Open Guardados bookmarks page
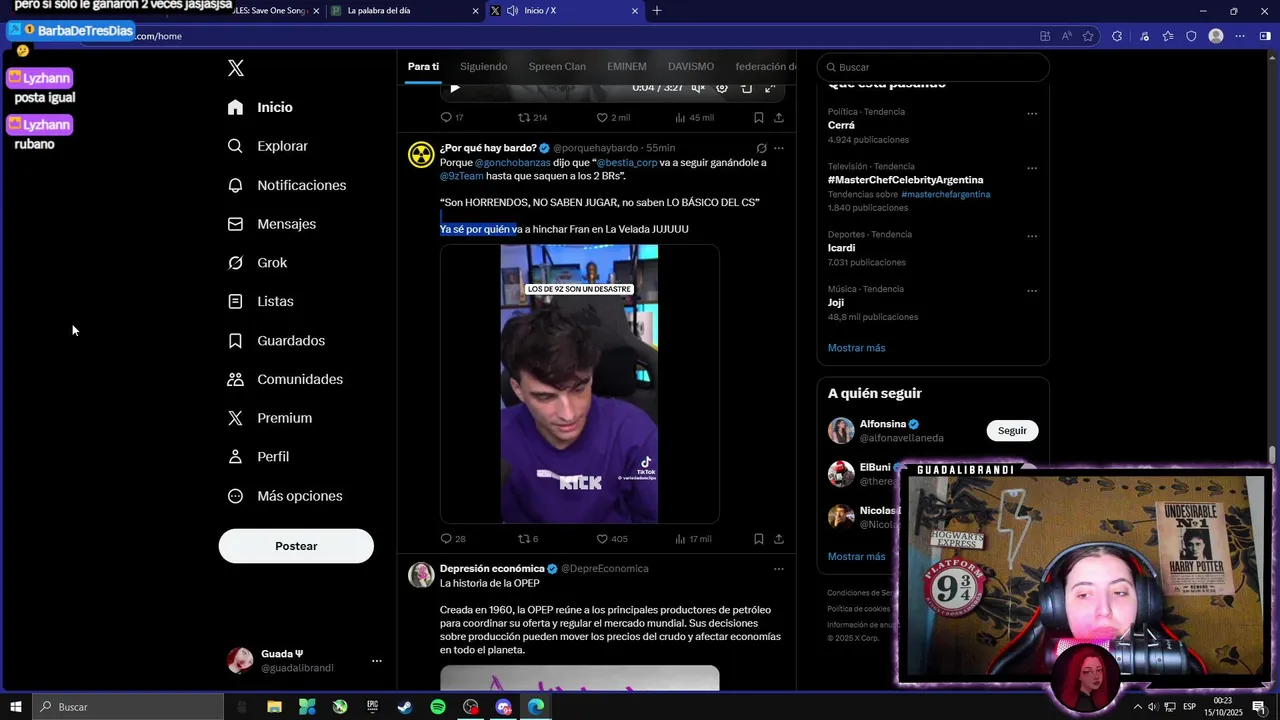The width and height of the screenshot is (1280, 720). [276, 341]
